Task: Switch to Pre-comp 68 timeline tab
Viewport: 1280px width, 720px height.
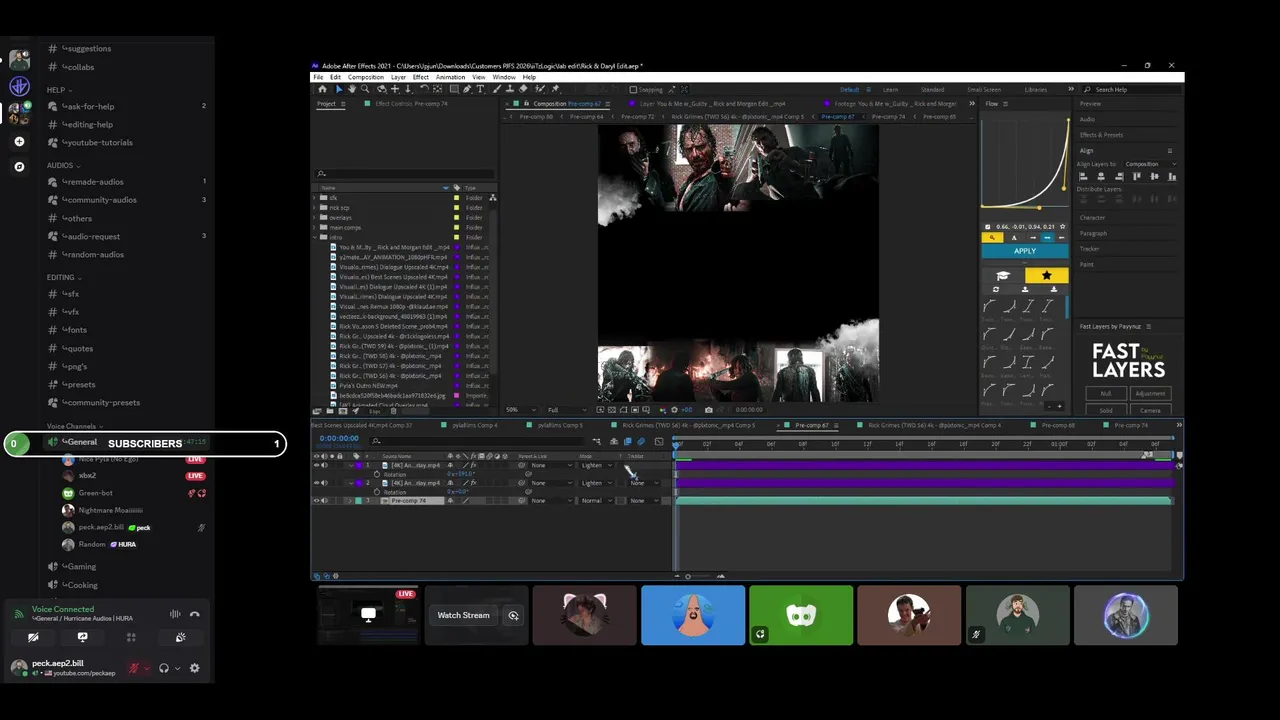Action: click(x=1058, y=425)
